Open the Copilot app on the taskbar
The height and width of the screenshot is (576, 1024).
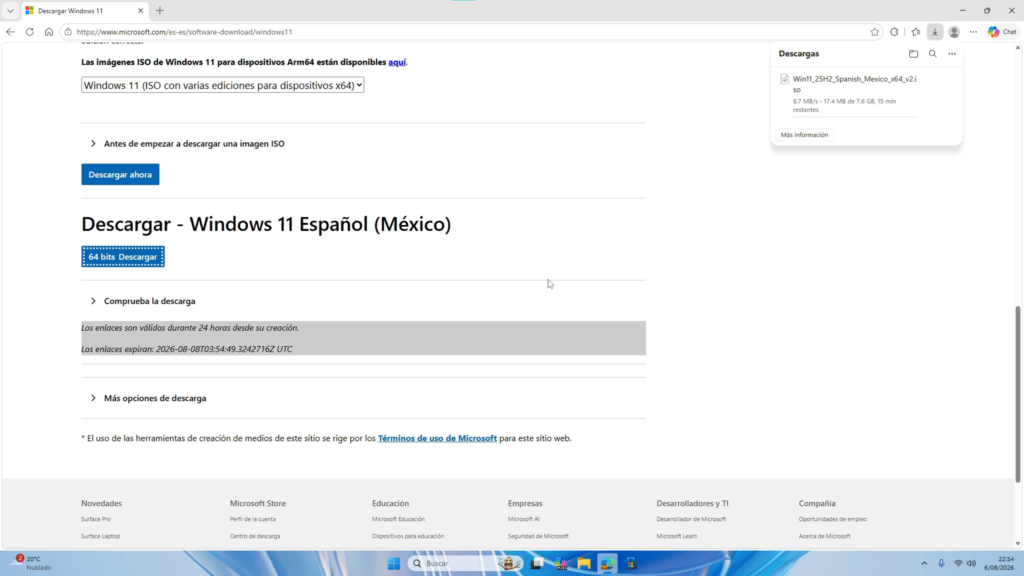[x=560, y=564]
